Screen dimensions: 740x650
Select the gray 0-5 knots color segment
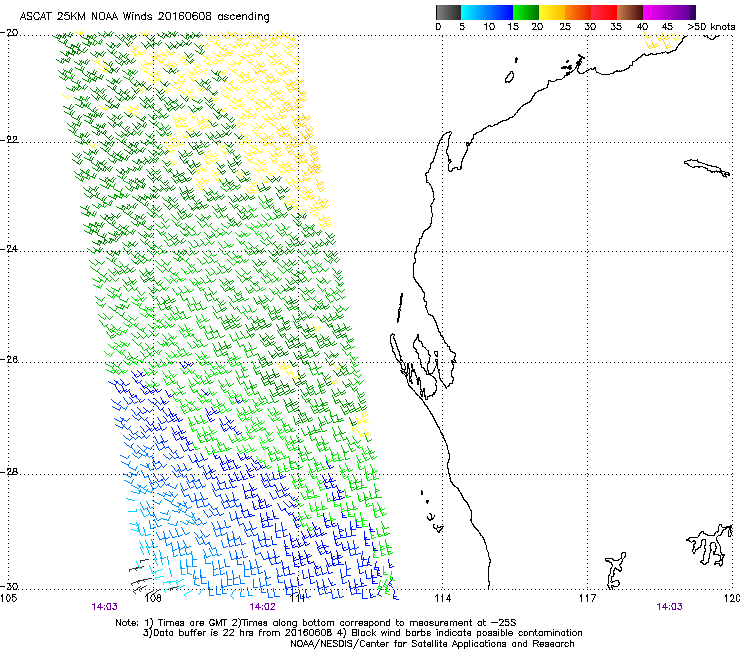pos(448,12)
